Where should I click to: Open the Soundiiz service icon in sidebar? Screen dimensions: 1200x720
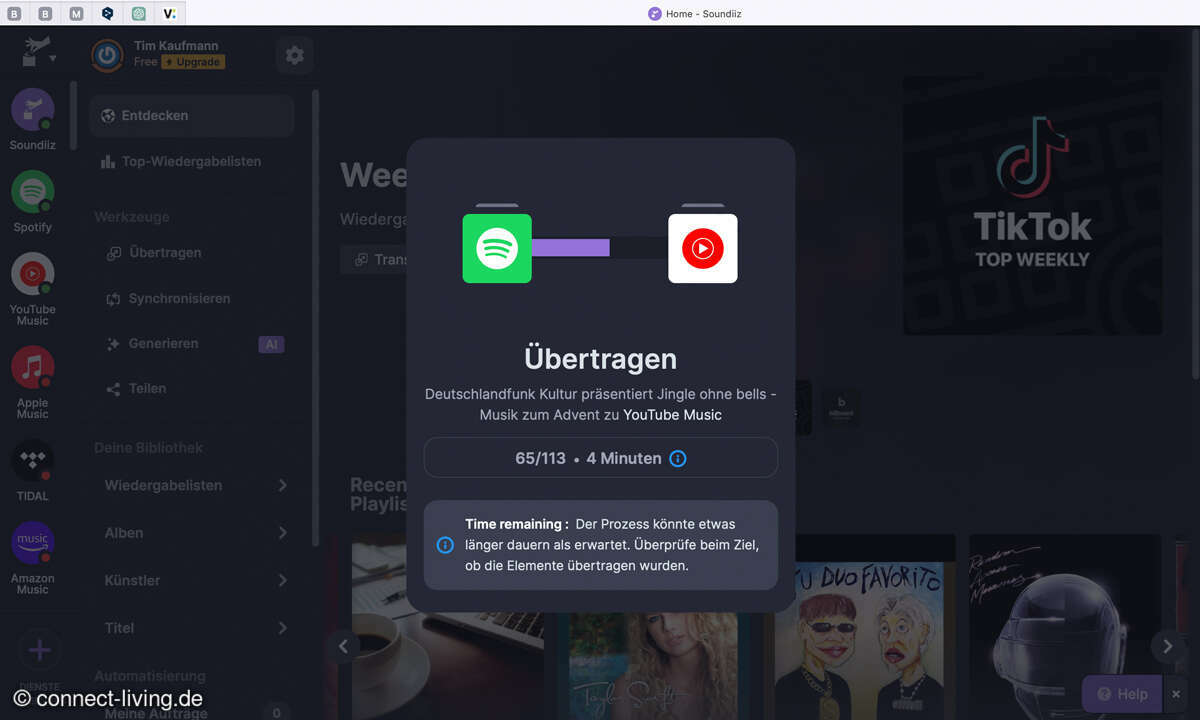tap(33, 110)
